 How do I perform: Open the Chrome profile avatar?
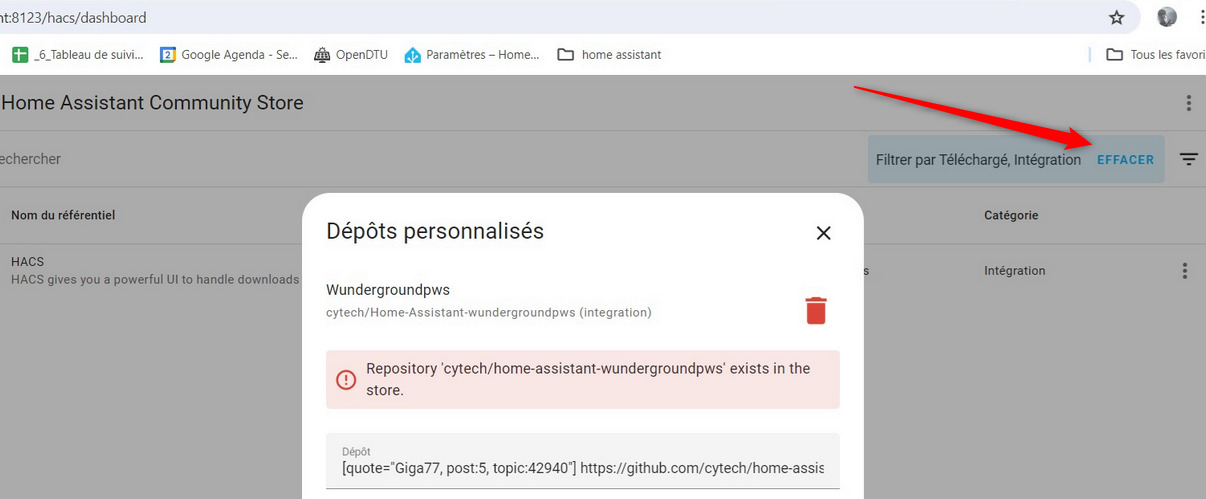(x=1166, y=17)
